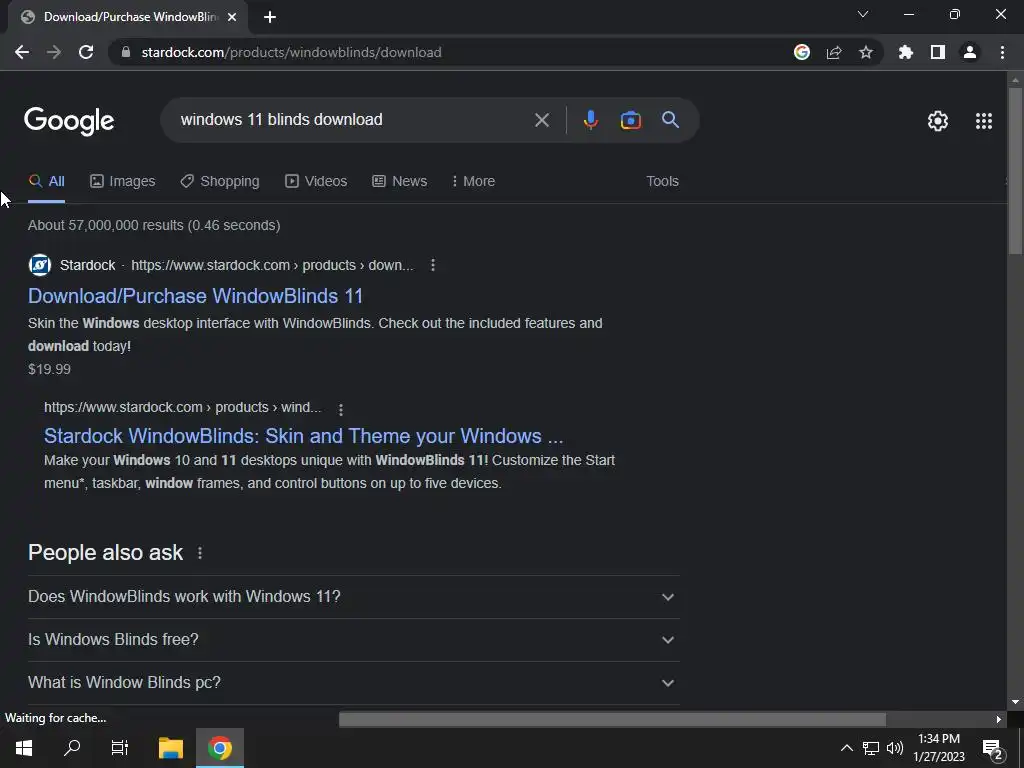Open the Tools search options

click(x=662, y=182)
